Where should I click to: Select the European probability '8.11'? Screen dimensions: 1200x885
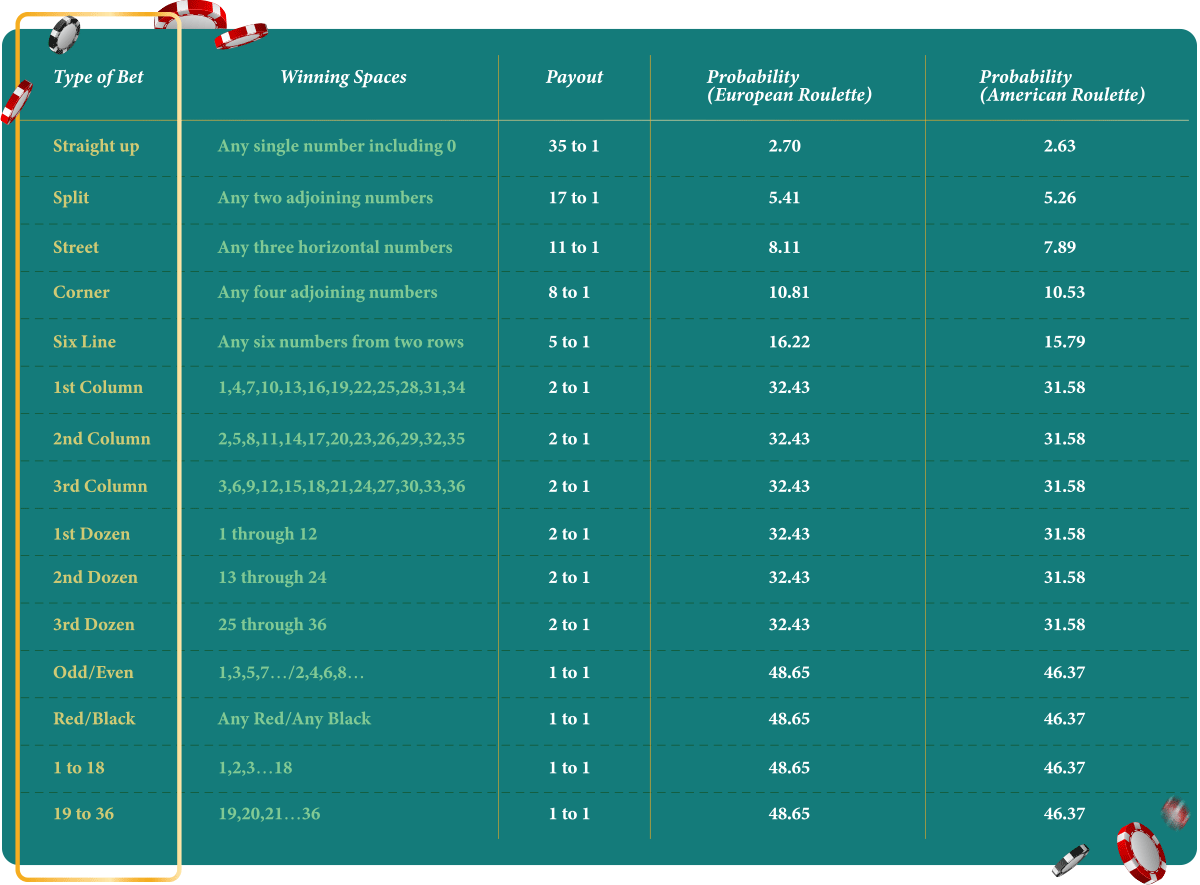[785, 247]
